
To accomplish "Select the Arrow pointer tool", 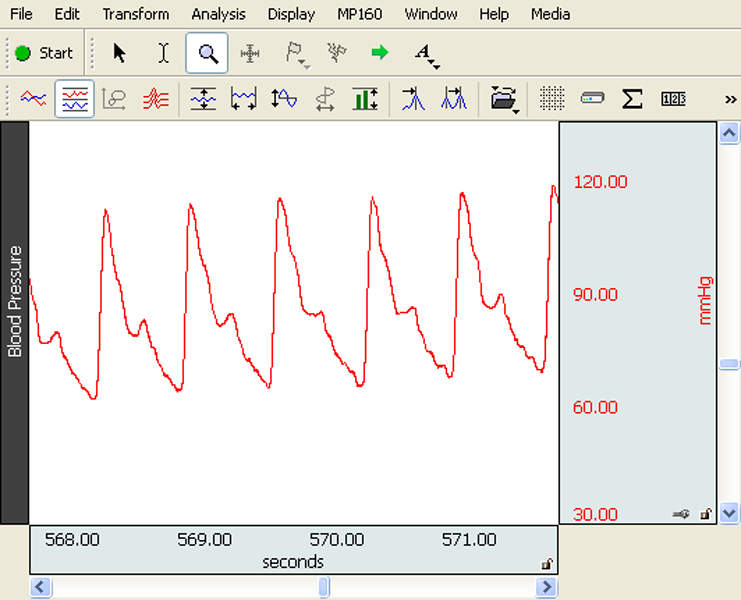I will [x=120, y=53].
